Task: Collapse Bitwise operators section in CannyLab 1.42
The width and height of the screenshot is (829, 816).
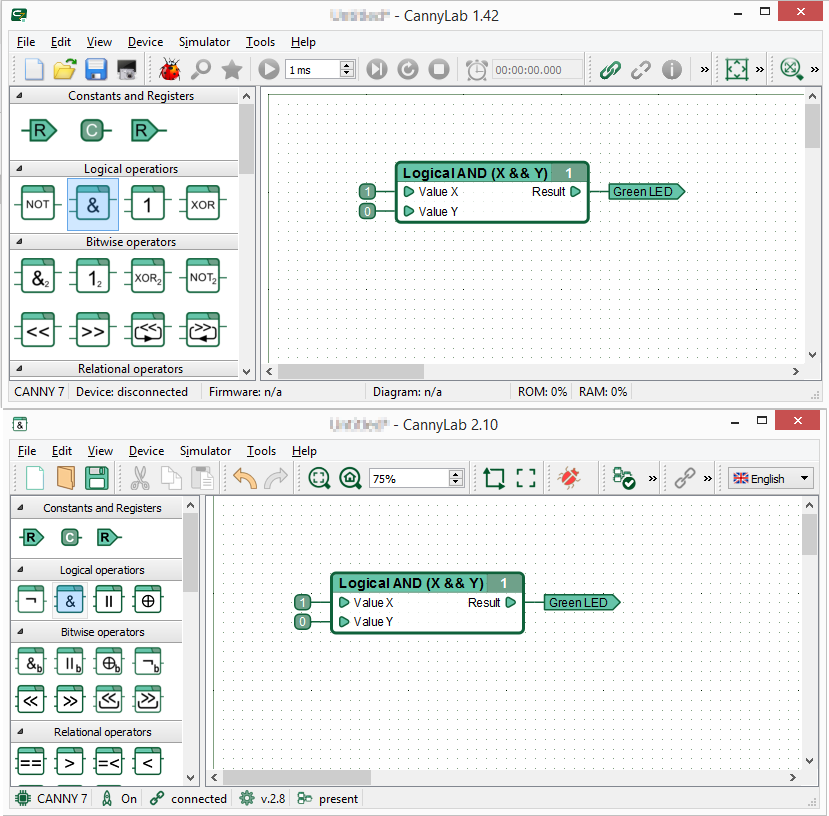Action: (x=20, y=242)
